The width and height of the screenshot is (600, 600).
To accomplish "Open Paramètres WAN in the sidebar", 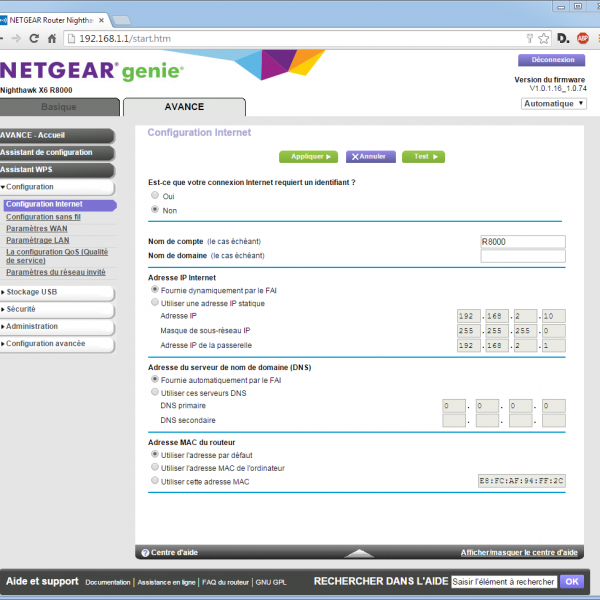I will 37,228.
